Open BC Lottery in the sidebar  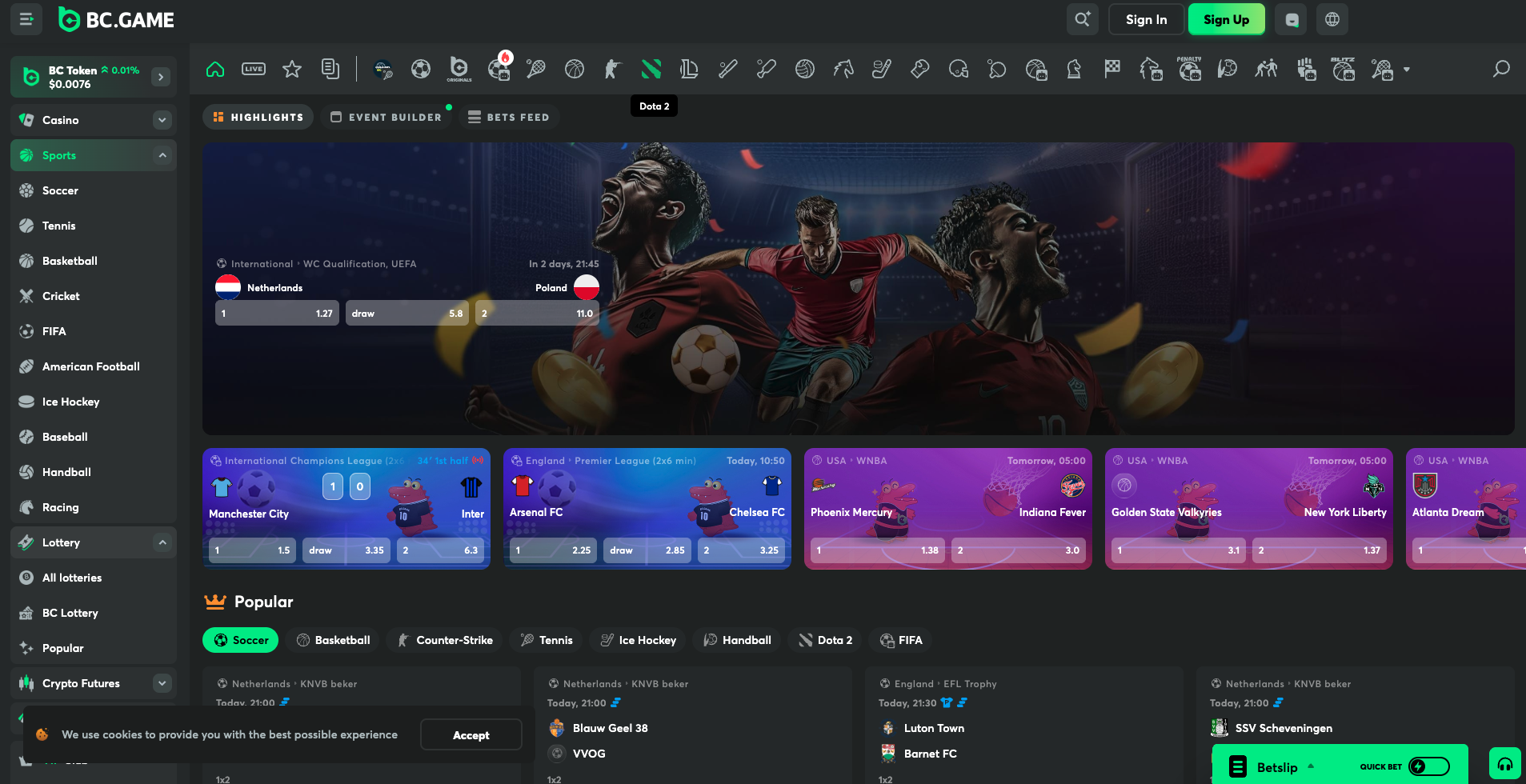[x=94, y=613]
